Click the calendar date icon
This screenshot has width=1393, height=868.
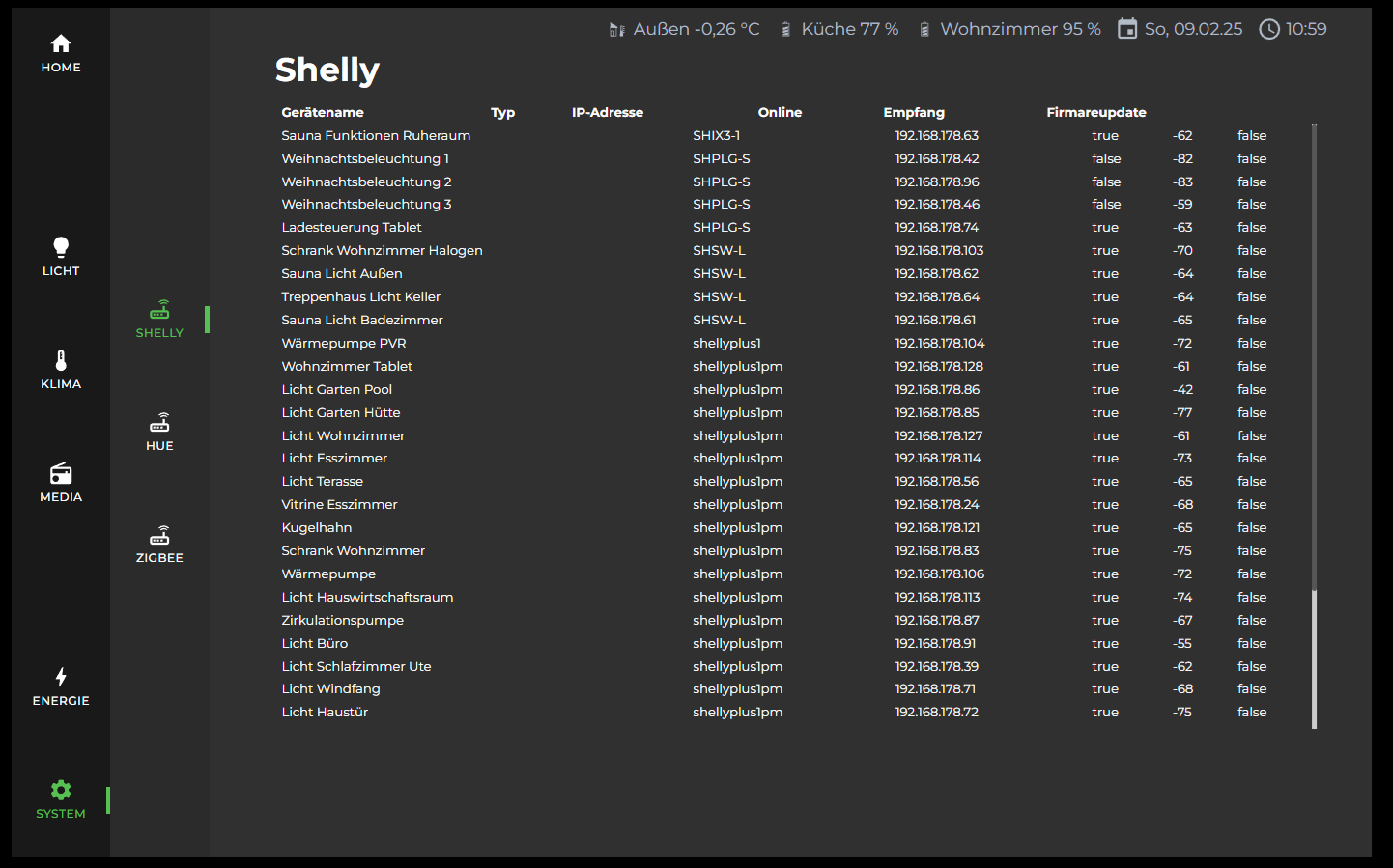tap(1126, 29)
